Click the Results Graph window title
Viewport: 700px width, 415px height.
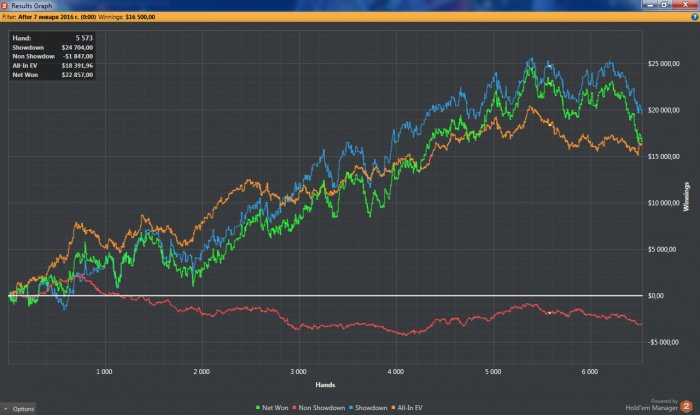pyautogui.click(x=32, y=6)
